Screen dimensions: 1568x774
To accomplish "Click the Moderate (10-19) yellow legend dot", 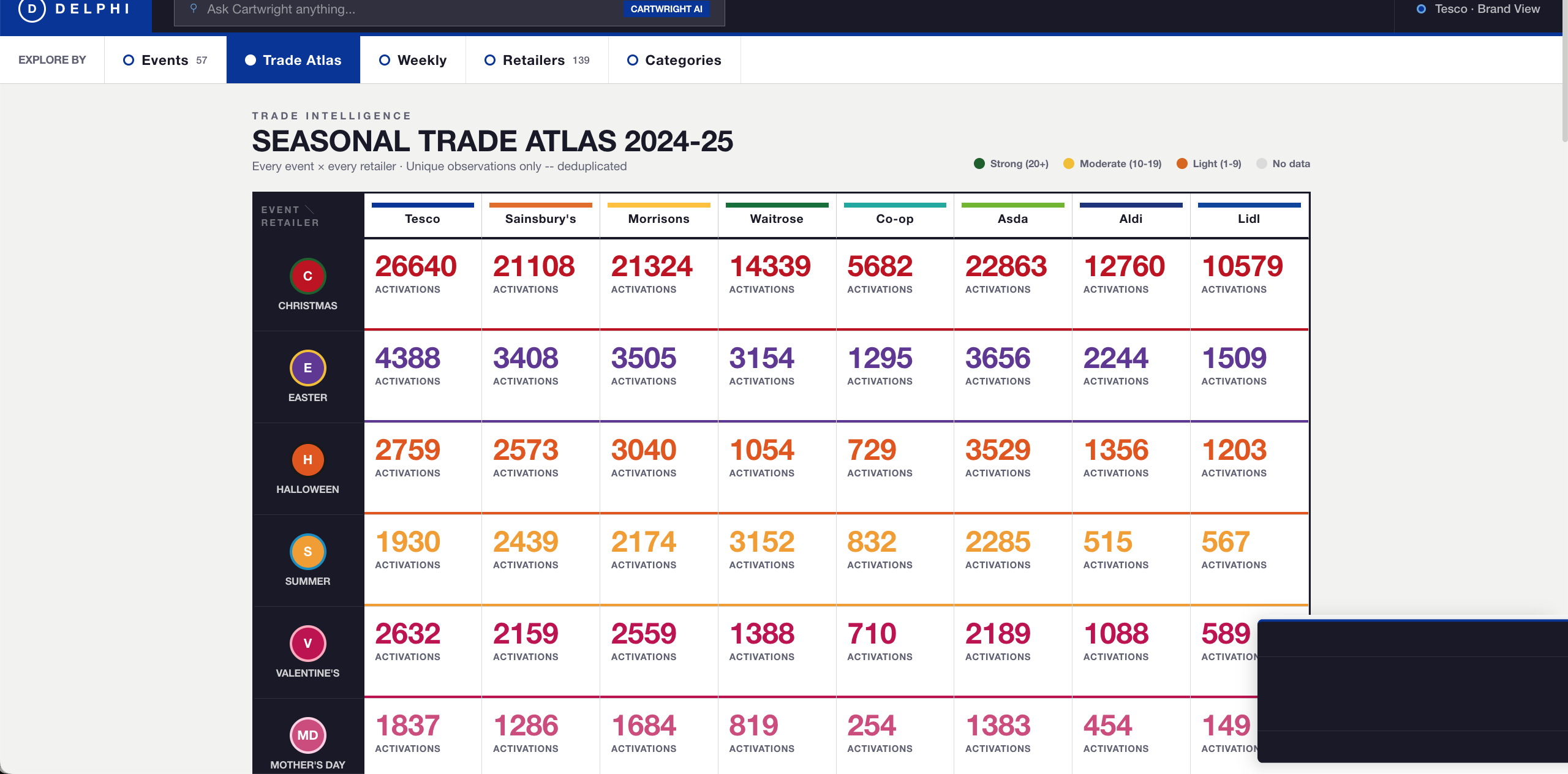I will click(1069, 163).
